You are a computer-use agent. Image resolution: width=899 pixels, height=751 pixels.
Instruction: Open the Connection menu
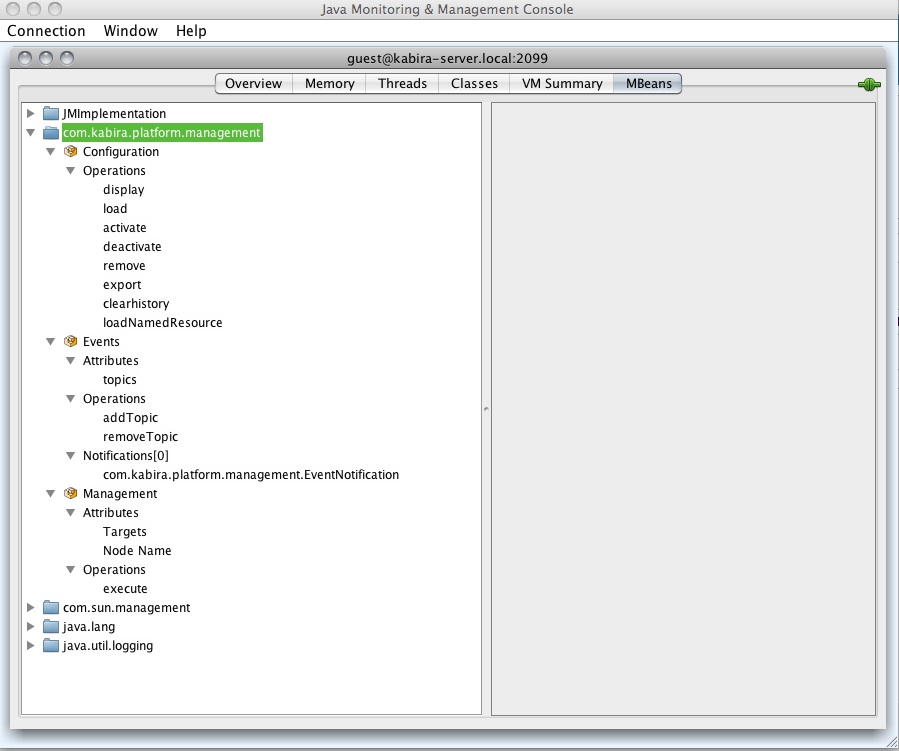46,31
